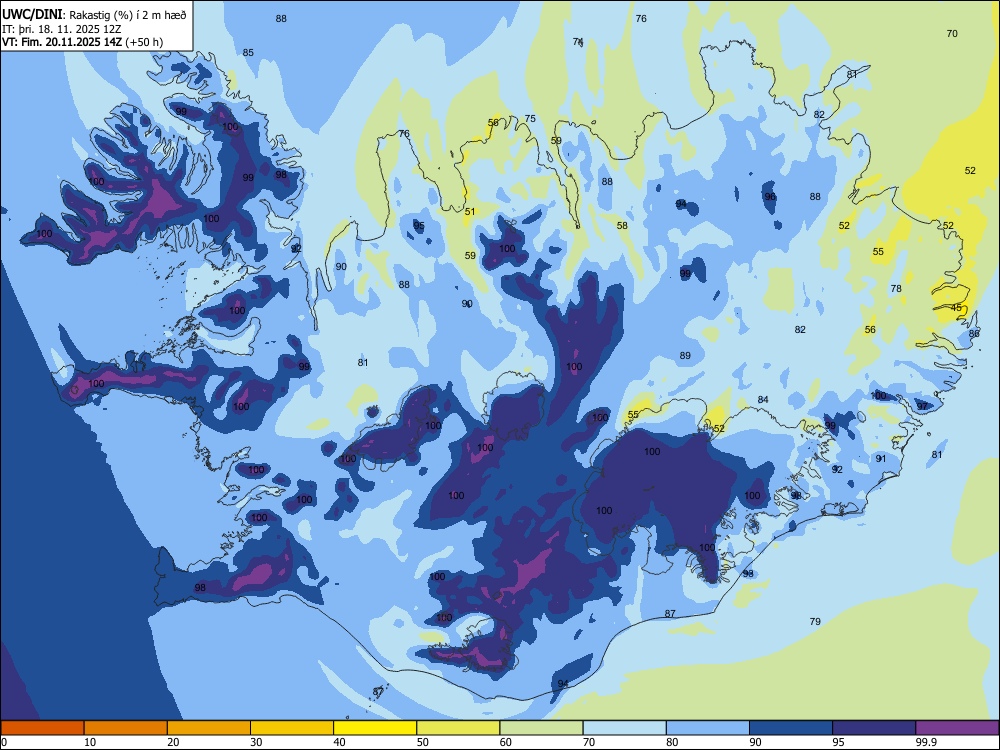Click the map humidity value '78'
Screen dimensions: 1000x750
[x=896, y=288]
